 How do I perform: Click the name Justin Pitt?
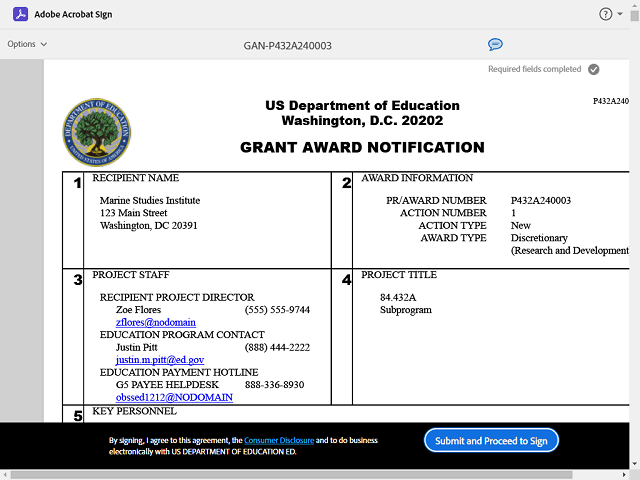pyautogui.click(x=136, y=347)
